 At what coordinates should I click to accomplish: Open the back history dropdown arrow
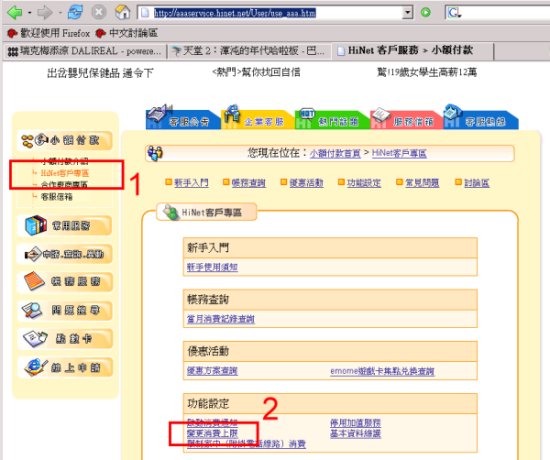pyautogui.click(x=29, y=13)
